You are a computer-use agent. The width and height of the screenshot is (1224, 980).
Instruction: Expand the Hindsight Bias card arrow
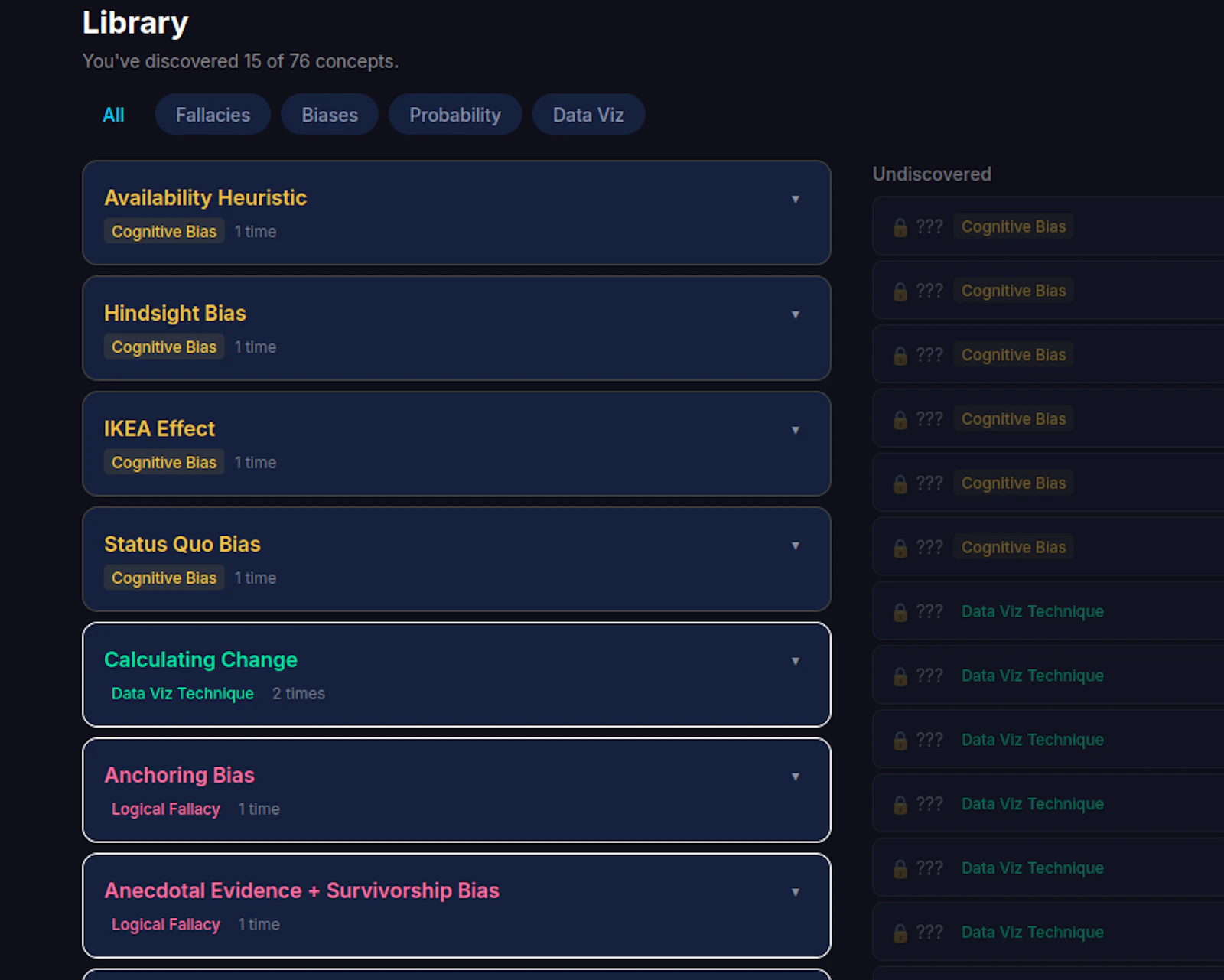[x=795, y=314]
